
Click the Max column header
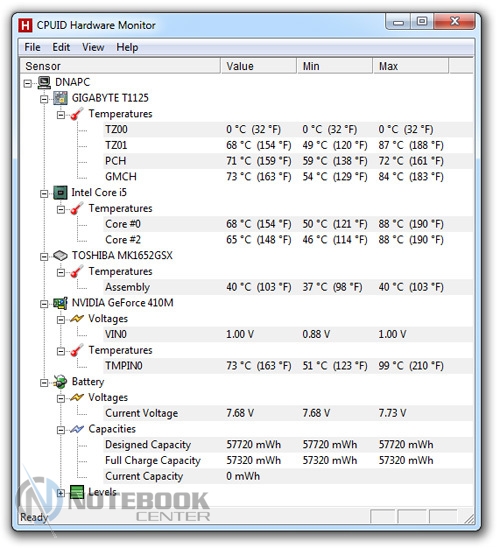[x=411, y=66]
